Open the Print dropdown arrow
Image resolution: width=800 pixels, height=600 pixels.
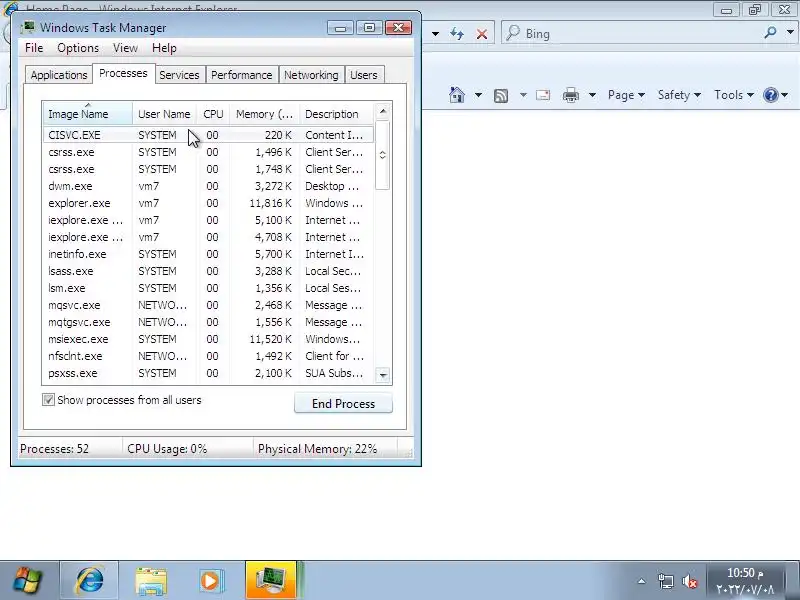[x=592, y=95]
